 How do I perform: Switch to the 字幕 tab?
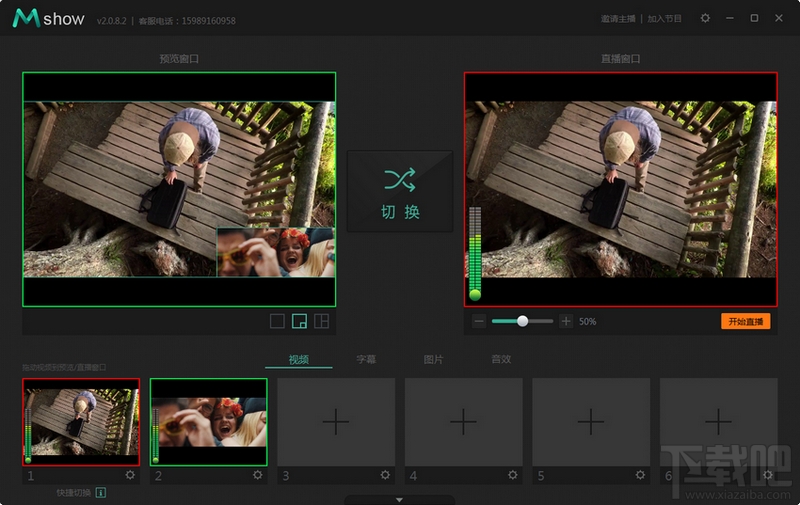point(366,359)
